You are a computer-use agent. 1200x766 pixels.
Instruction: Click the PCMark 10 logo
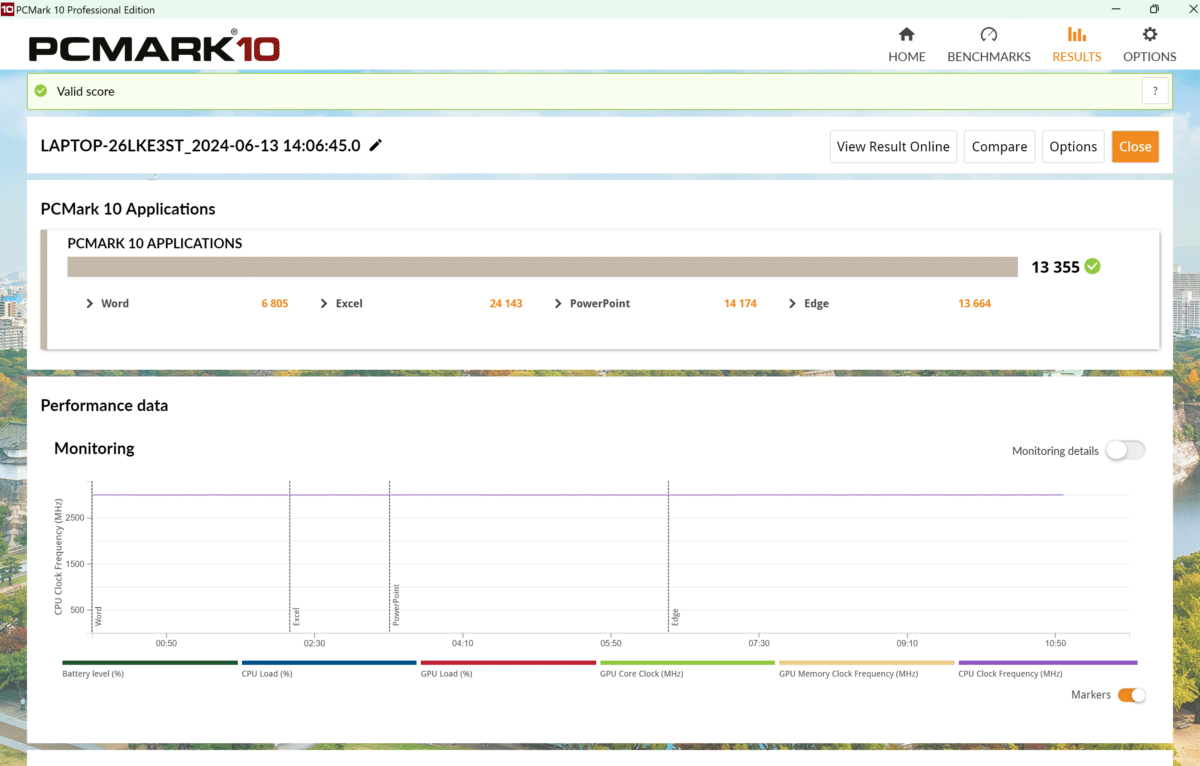(154, 47)
